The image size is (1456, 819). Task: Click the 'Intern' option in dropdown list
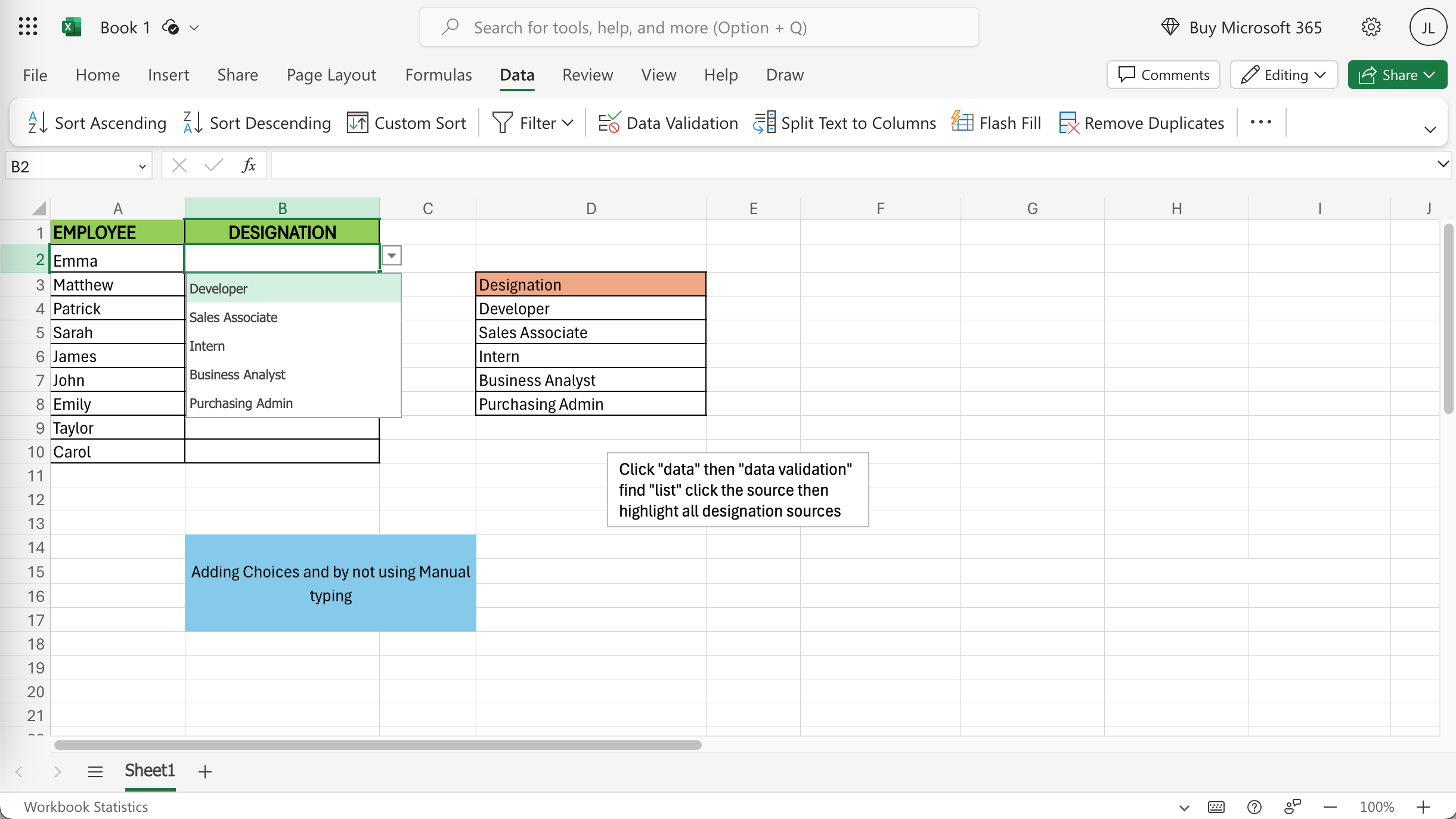click(x=207, y=345)
